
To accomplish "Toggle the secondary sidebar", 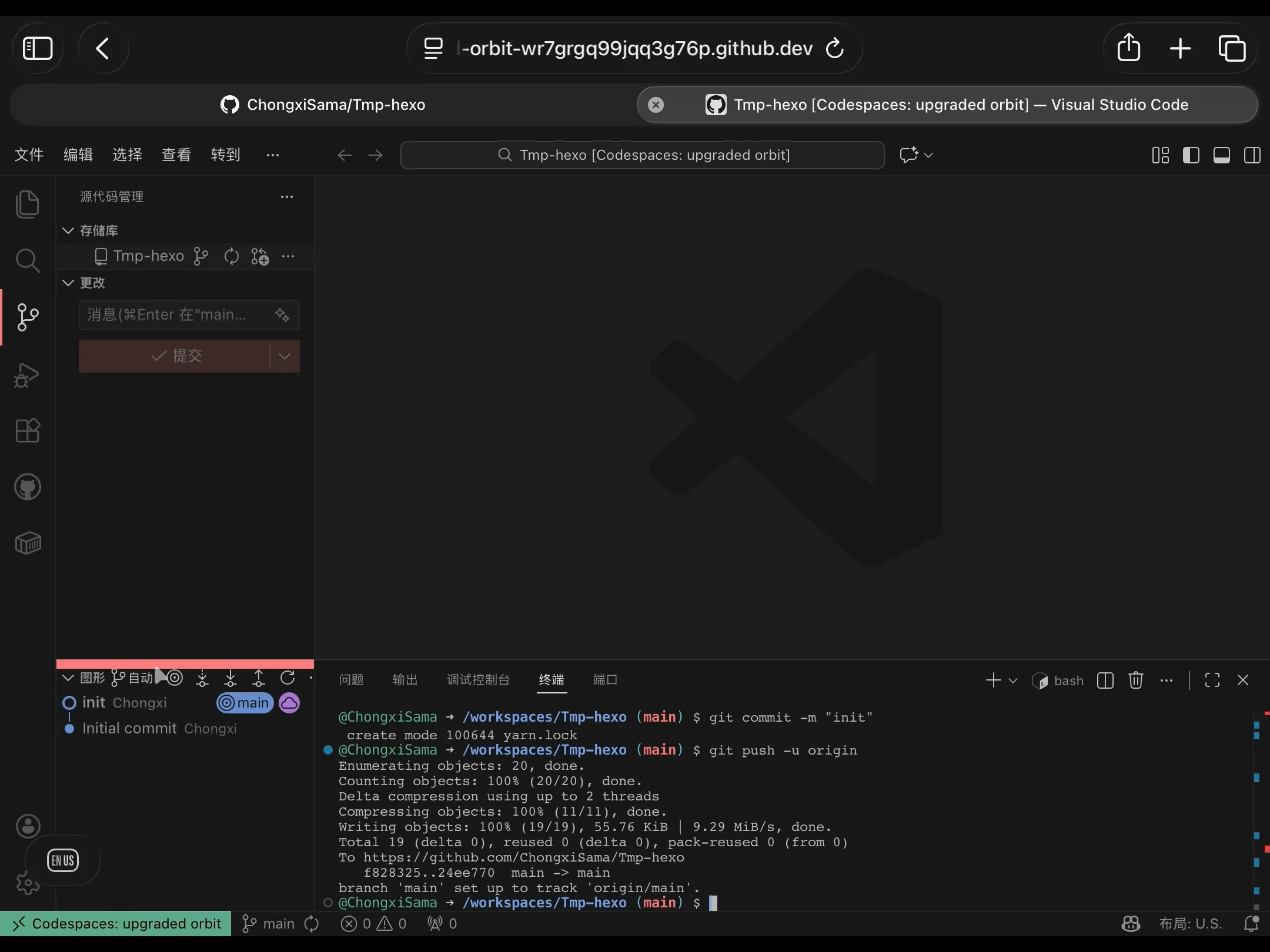I will click(x=1252, y=155).
